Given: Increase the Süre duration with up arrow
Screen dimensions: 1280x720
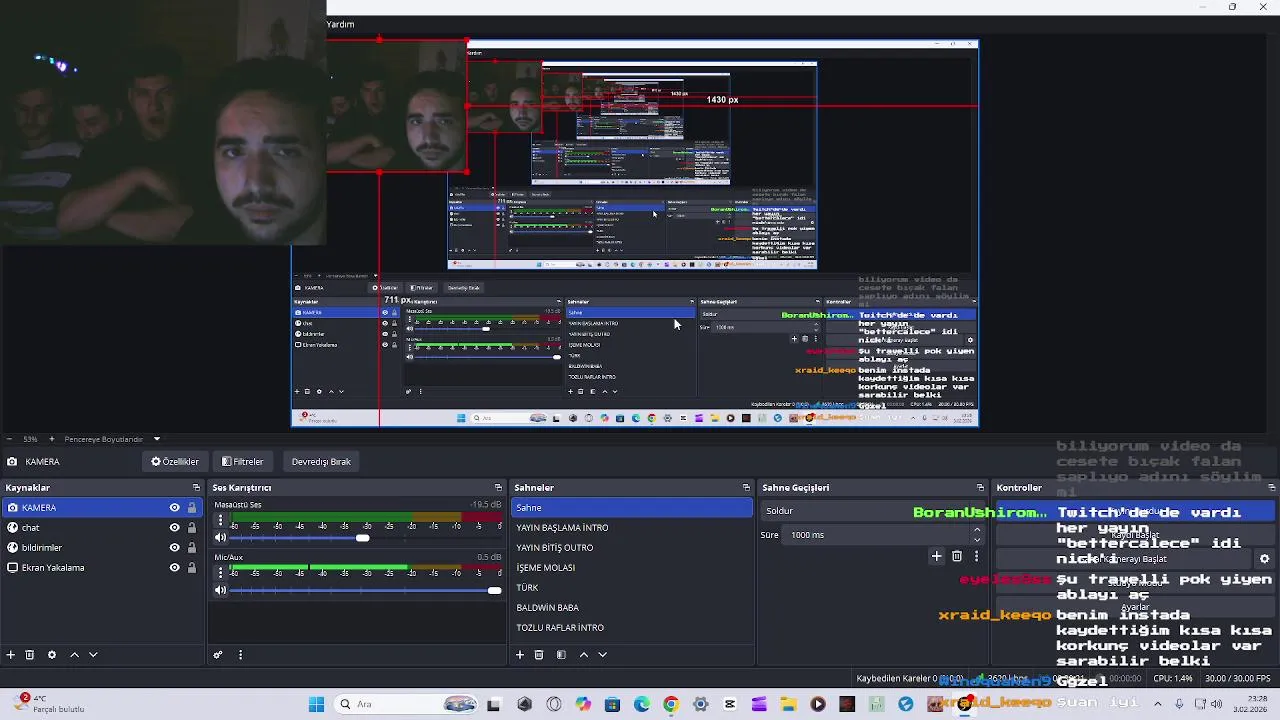Looking at the screenshot, I should tap(977, 530).
